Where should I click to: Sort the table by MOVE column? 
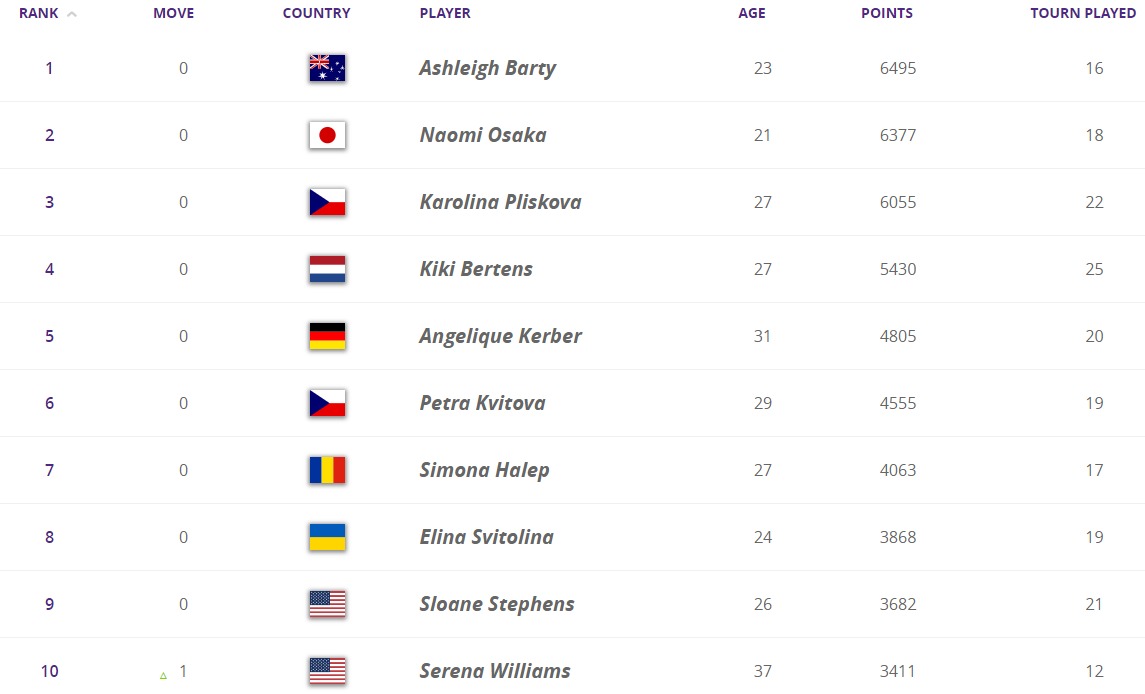pyautogui.click(x=174, y=13)
